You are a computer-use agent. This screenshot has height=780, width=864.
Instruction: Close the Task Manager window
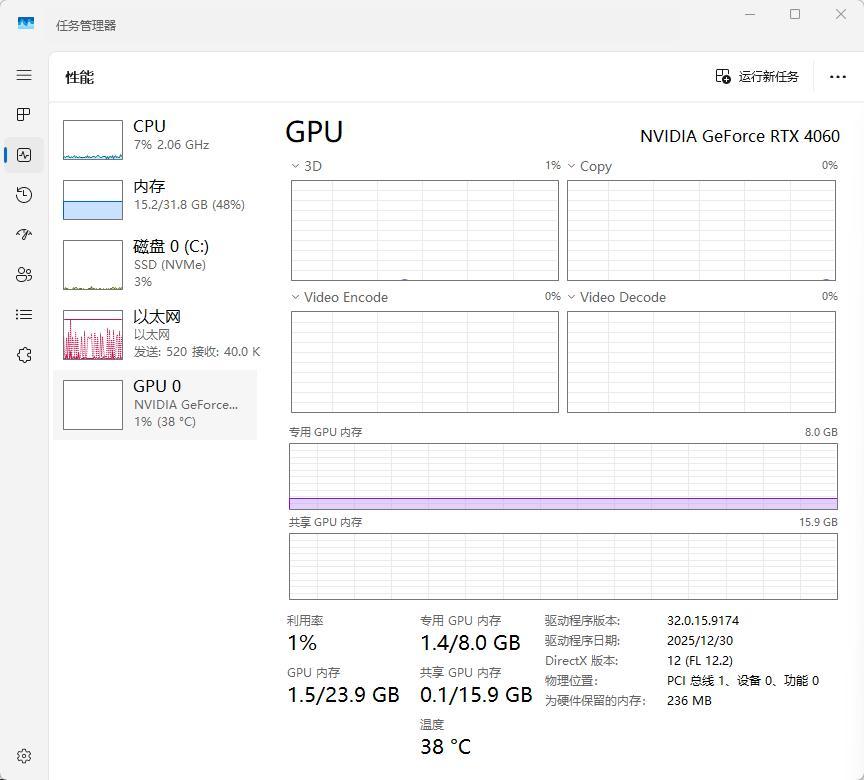click(x=840, y=14)
